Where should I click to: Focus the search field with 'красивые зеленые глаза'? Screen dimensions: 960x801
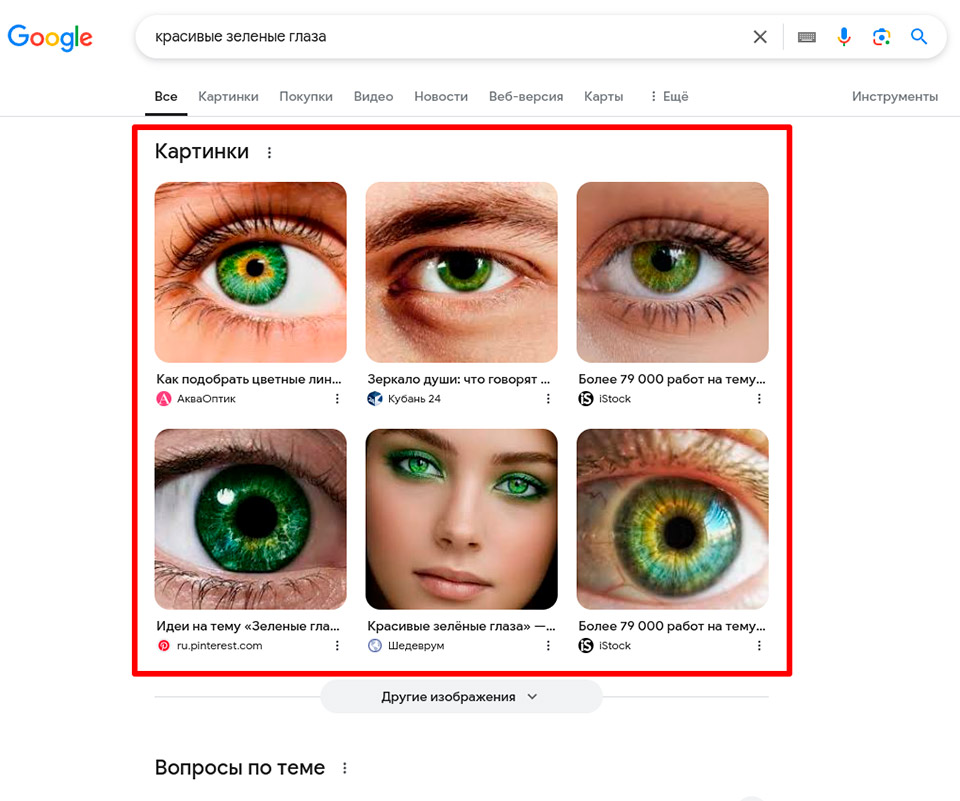point(447,37)
